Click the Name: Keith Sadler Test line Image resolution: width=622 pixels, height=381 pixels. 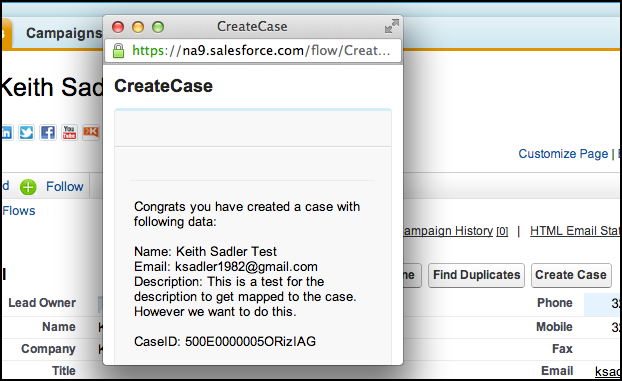[205, 251]
